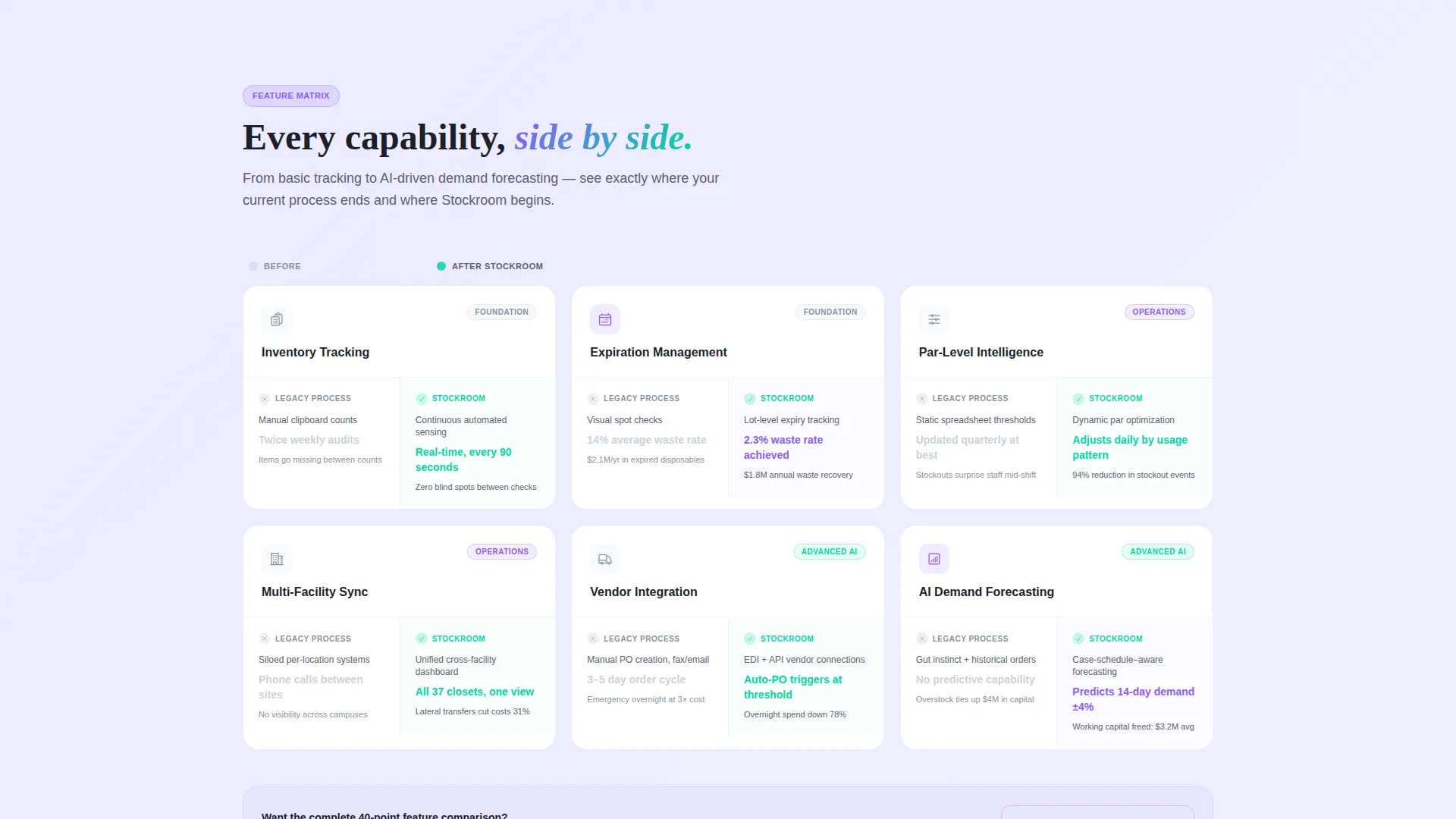Click 'Continuous automated sensing' text
This screenshot has height=819, width=1456.
point(461,426)
